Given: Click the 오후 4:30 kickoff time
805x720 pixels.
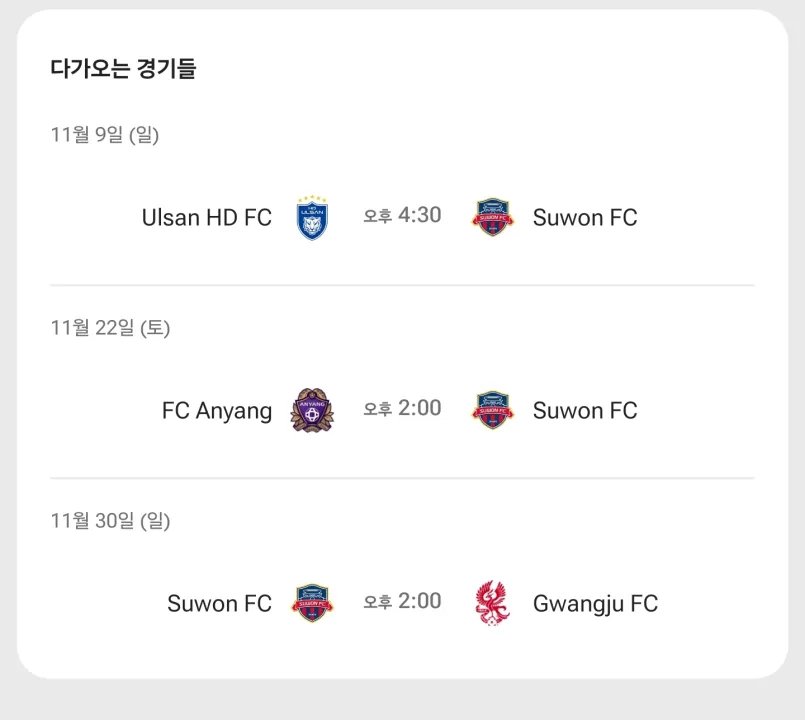Looking at the screenshot, I should 402,216.
